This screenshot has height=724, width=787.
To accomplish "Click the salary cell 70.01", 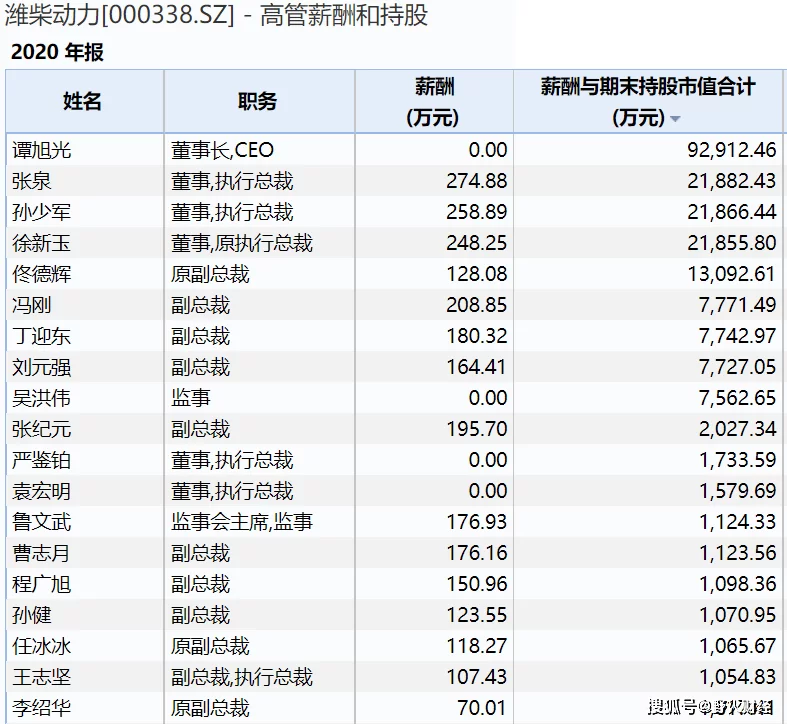I will tap(482, 708).
